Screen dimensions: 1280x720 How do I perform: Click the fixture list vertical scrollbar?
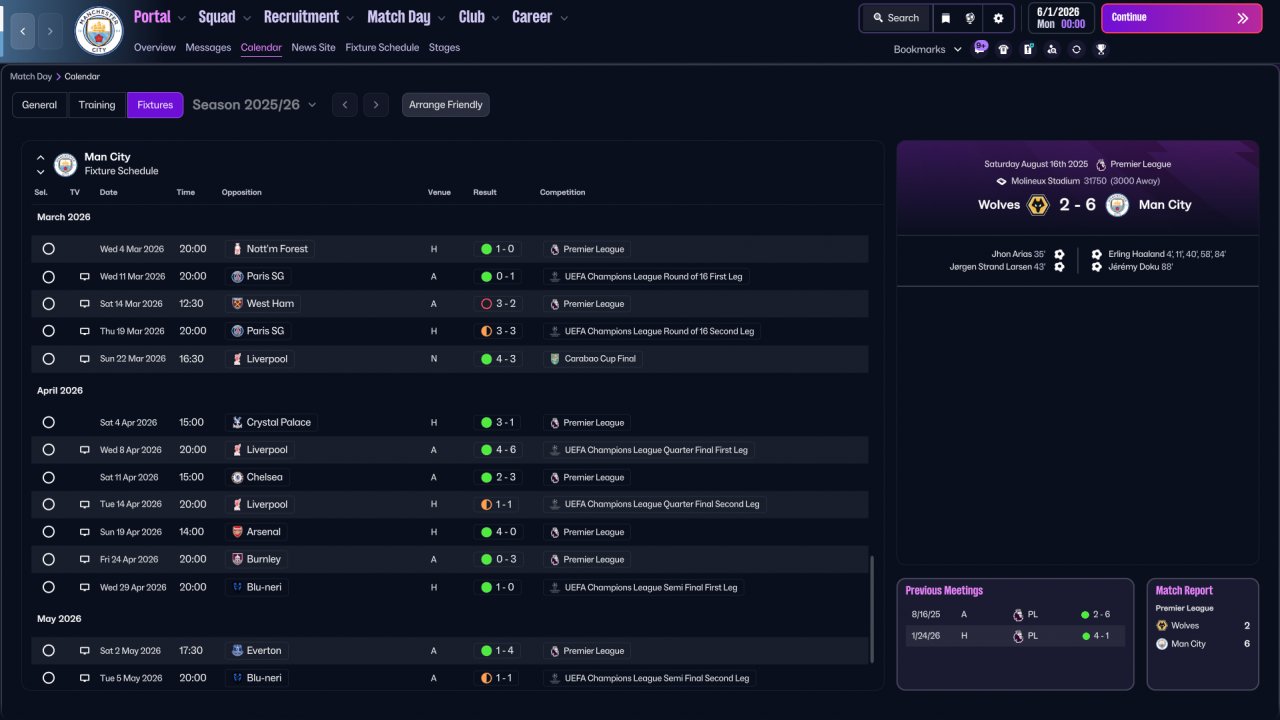pyautogui.click(x=873, y=610)
